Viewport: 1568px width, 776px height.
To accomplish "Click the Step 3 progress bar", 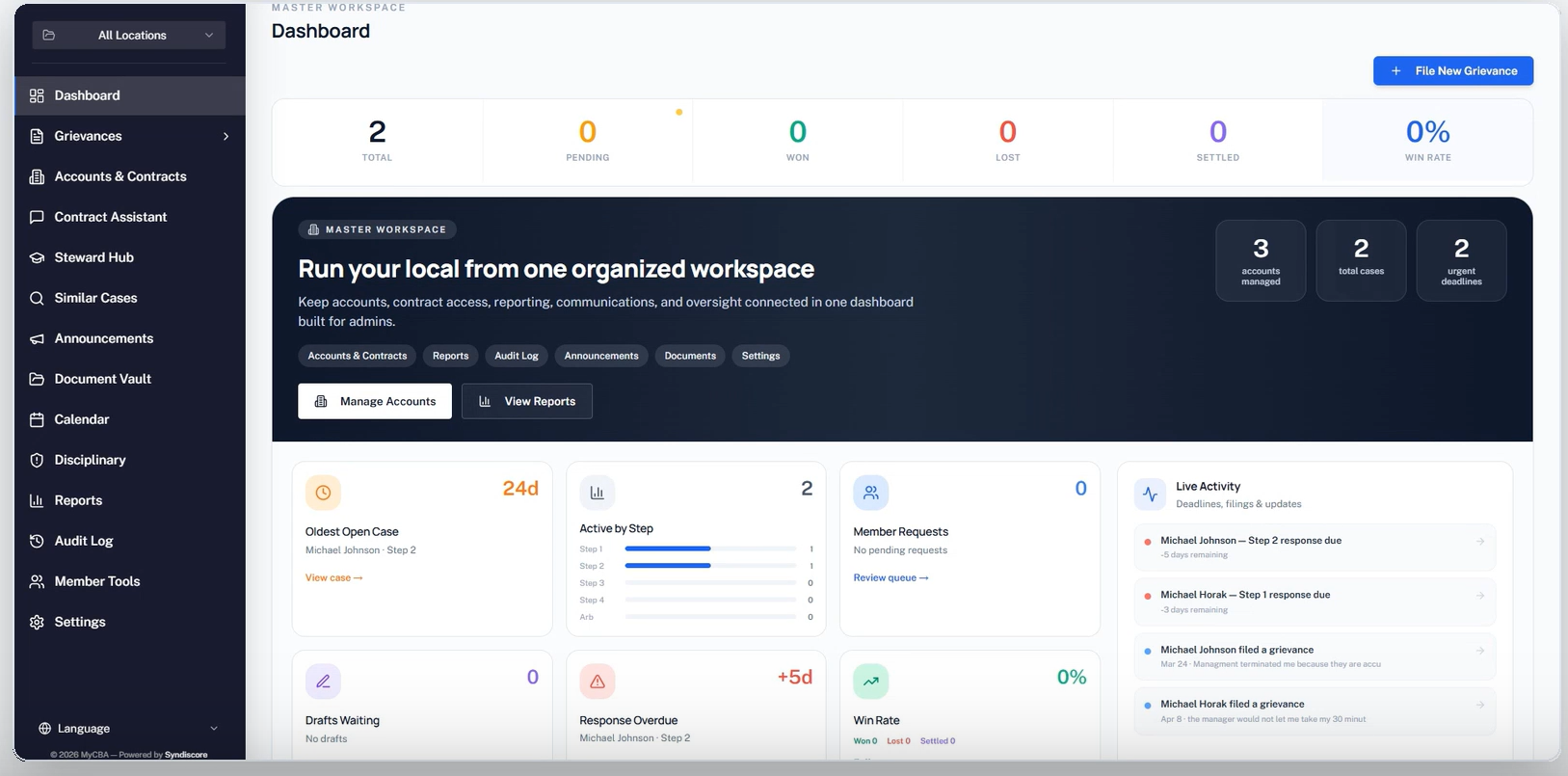I will point(710,583).
